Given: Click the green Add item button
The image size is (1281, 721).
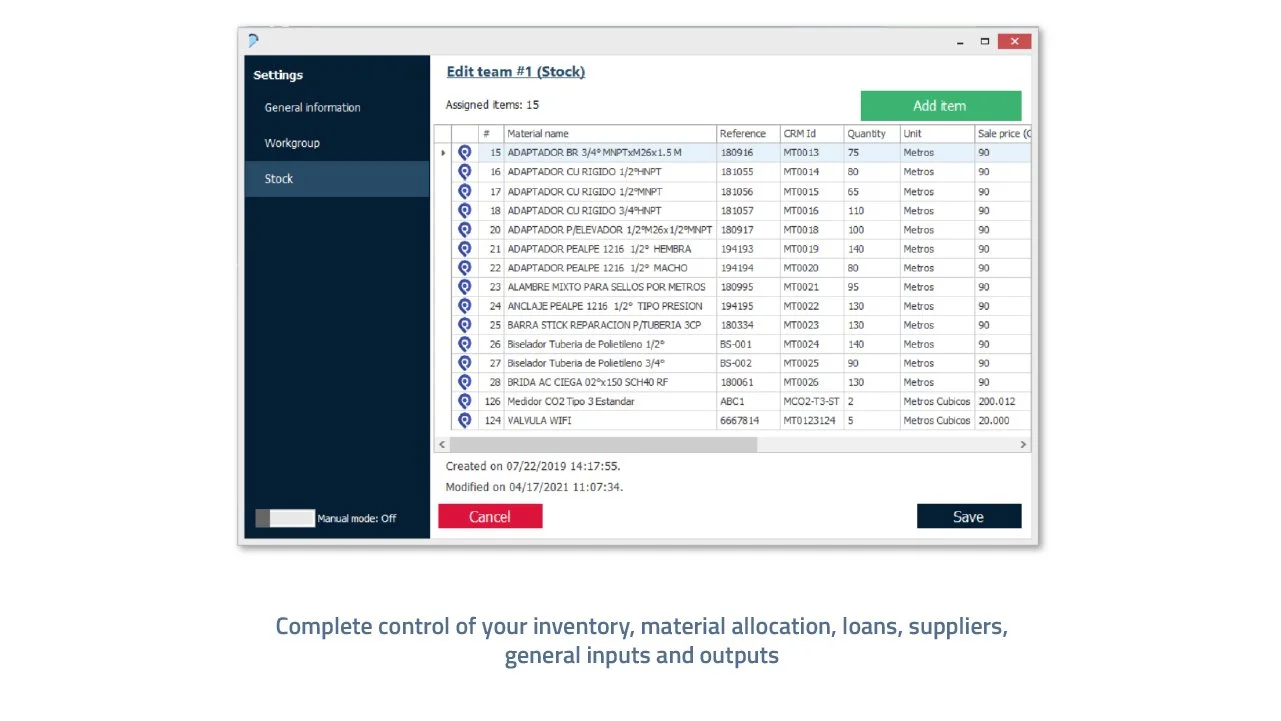Looking at the screenshot, I should [940, 106].
